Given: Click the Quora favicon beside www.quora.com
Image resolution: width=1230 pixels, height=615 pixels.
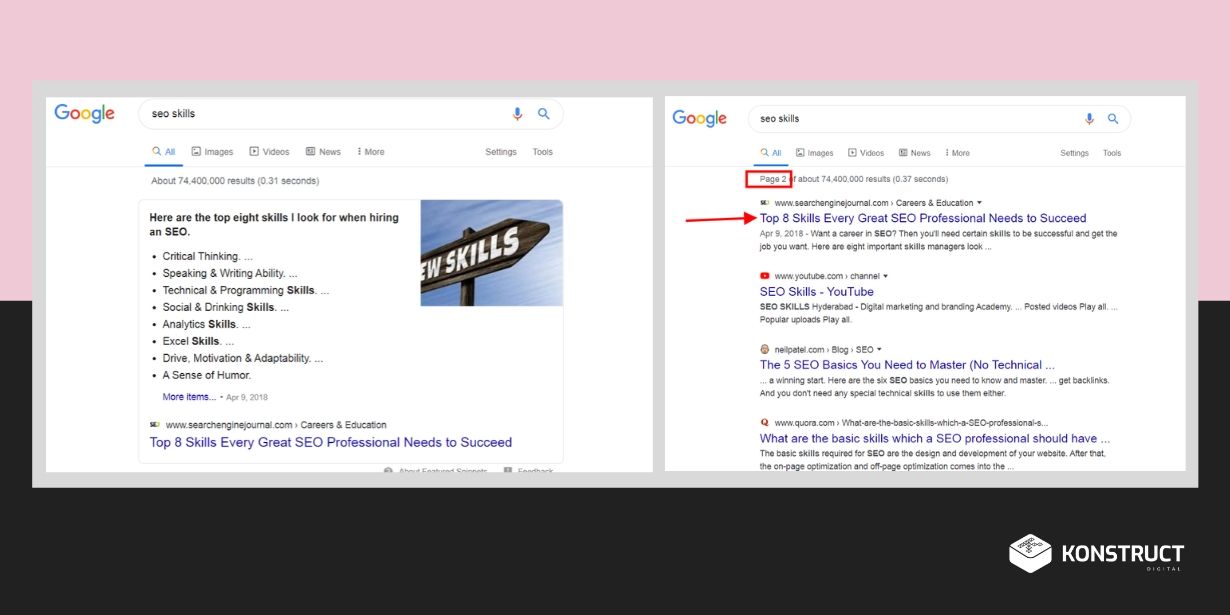Looking at the screenshot, I should [764, 423].
